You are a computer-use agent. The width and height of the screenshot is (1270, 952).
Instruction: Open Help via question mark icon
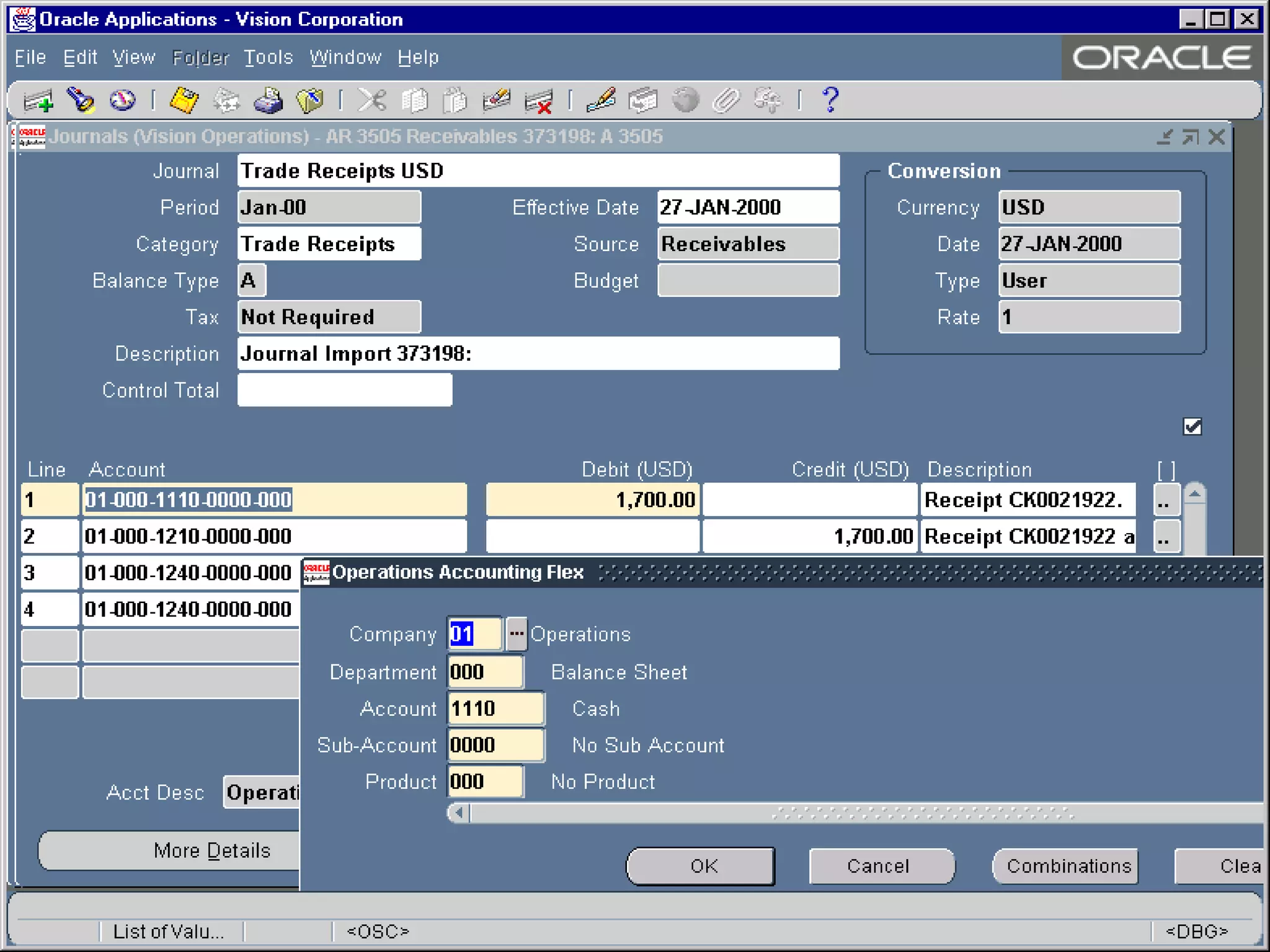click(x=830, y=100)
